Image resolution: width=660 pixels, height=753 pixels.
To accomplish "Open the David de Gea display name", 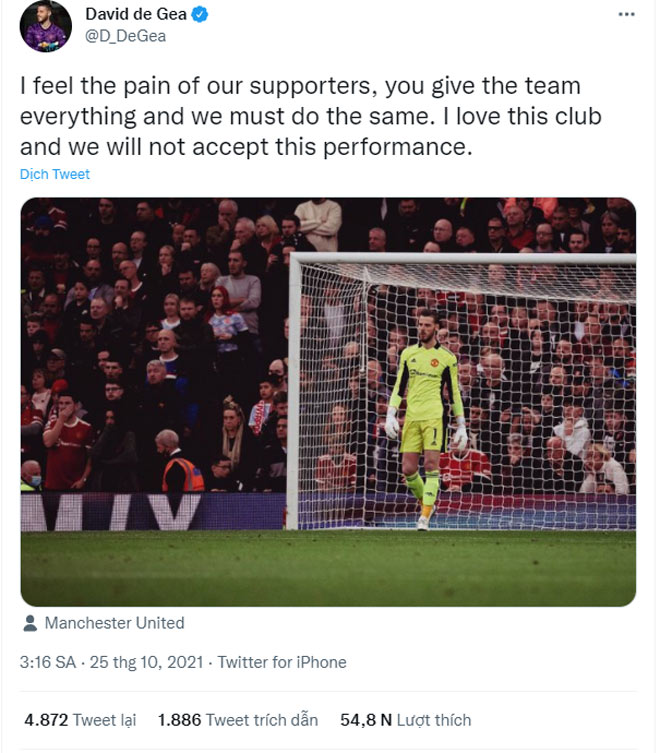I will click(x=143, y=16).
